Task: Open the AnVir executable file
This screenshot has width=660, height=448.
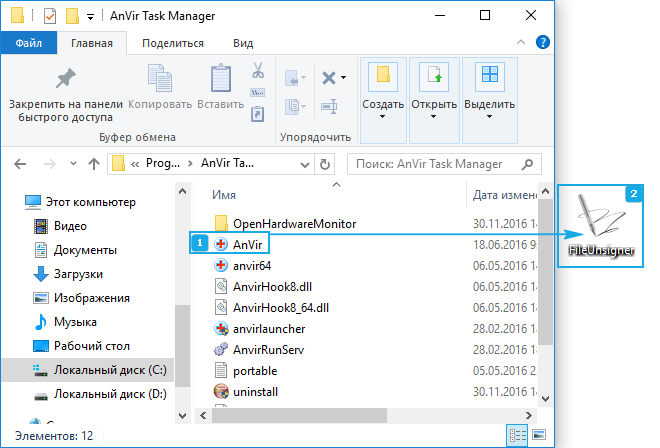Action: tap(246, 243)
